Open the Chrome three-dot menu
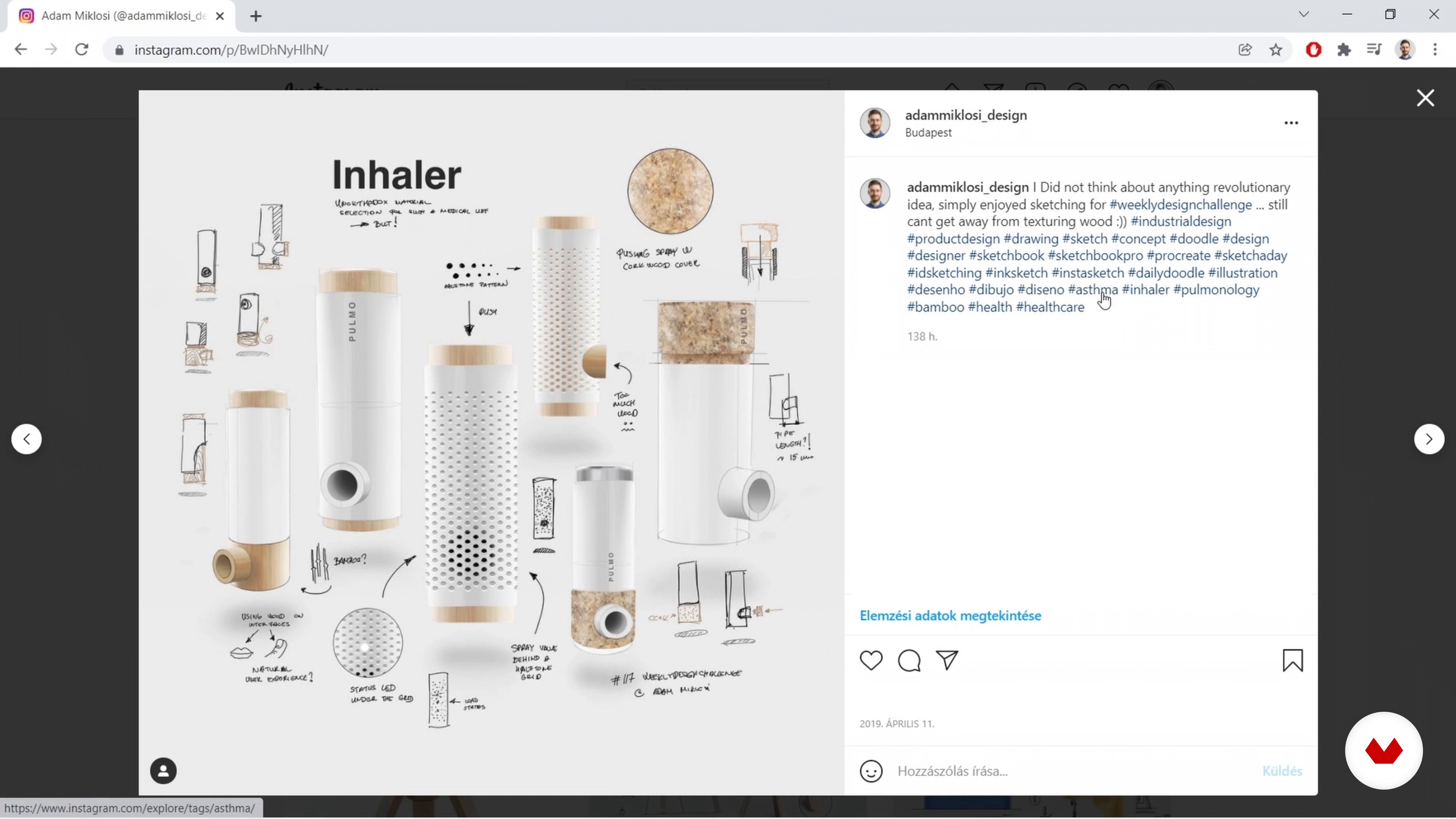 point(1435,50)
